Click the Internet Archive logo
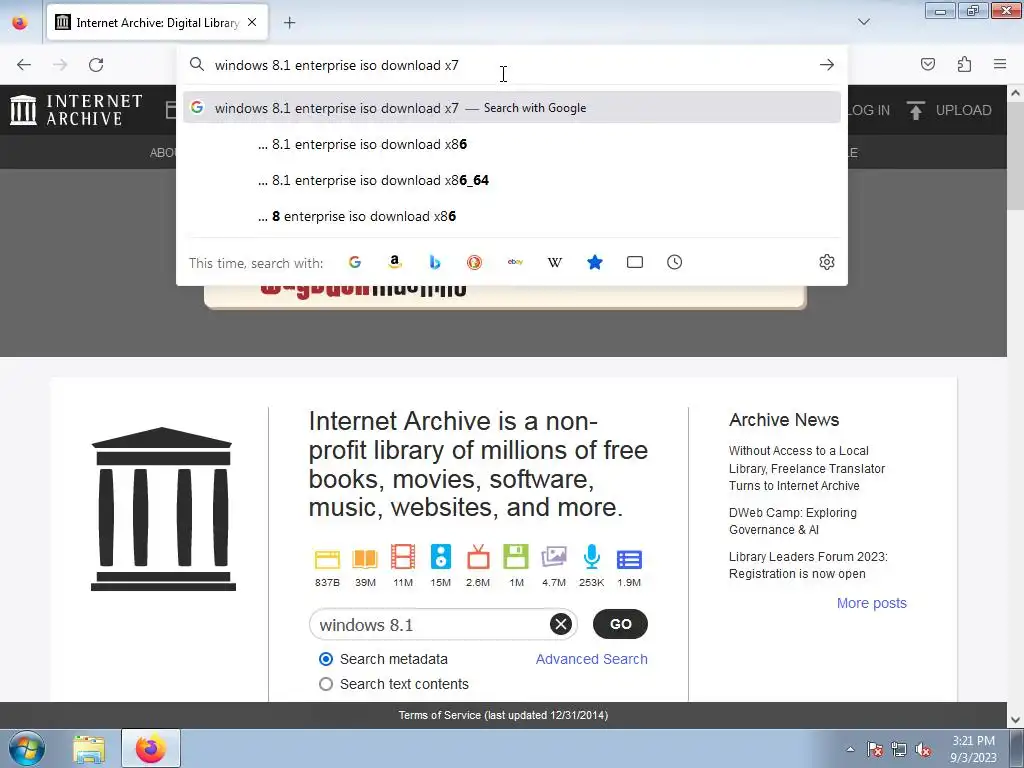This screenshot has height=768, width=1024. pos(76,110)
